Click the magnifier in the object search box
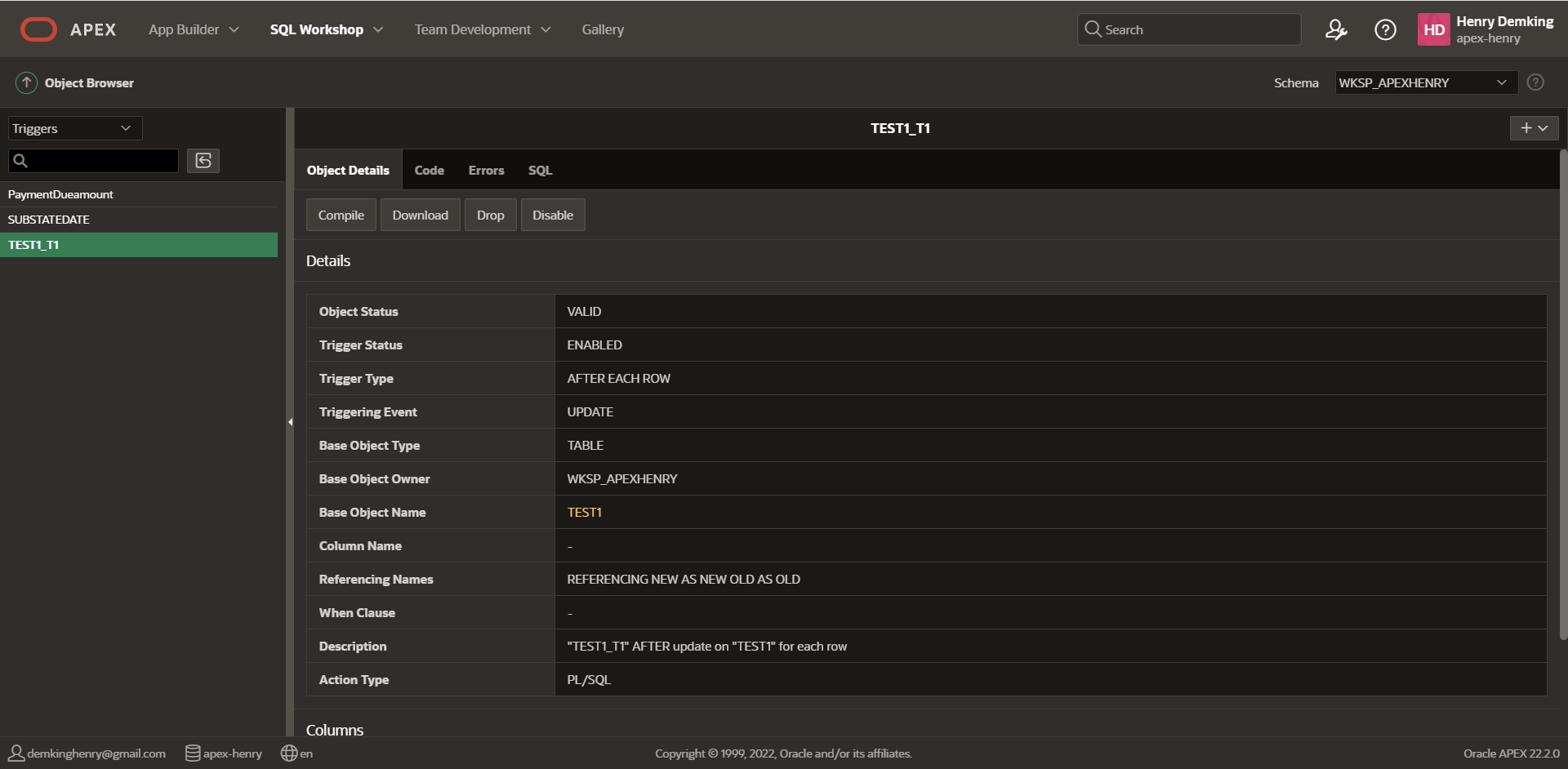 tap(20, 161)
